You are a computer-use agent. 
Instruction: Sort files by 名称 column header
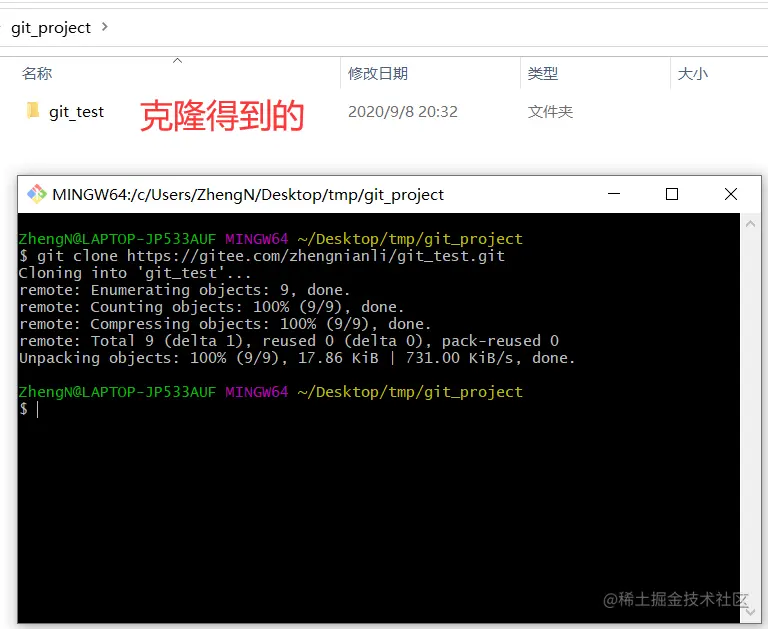[37, 73]
